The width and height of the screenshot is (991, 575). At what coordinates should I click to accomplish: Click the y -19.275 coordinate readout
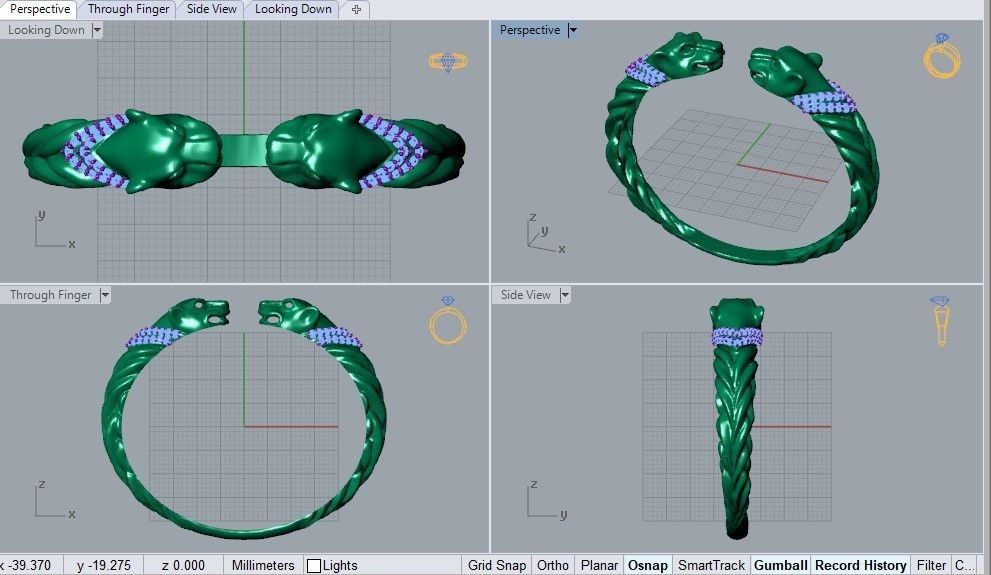[104, 565]
